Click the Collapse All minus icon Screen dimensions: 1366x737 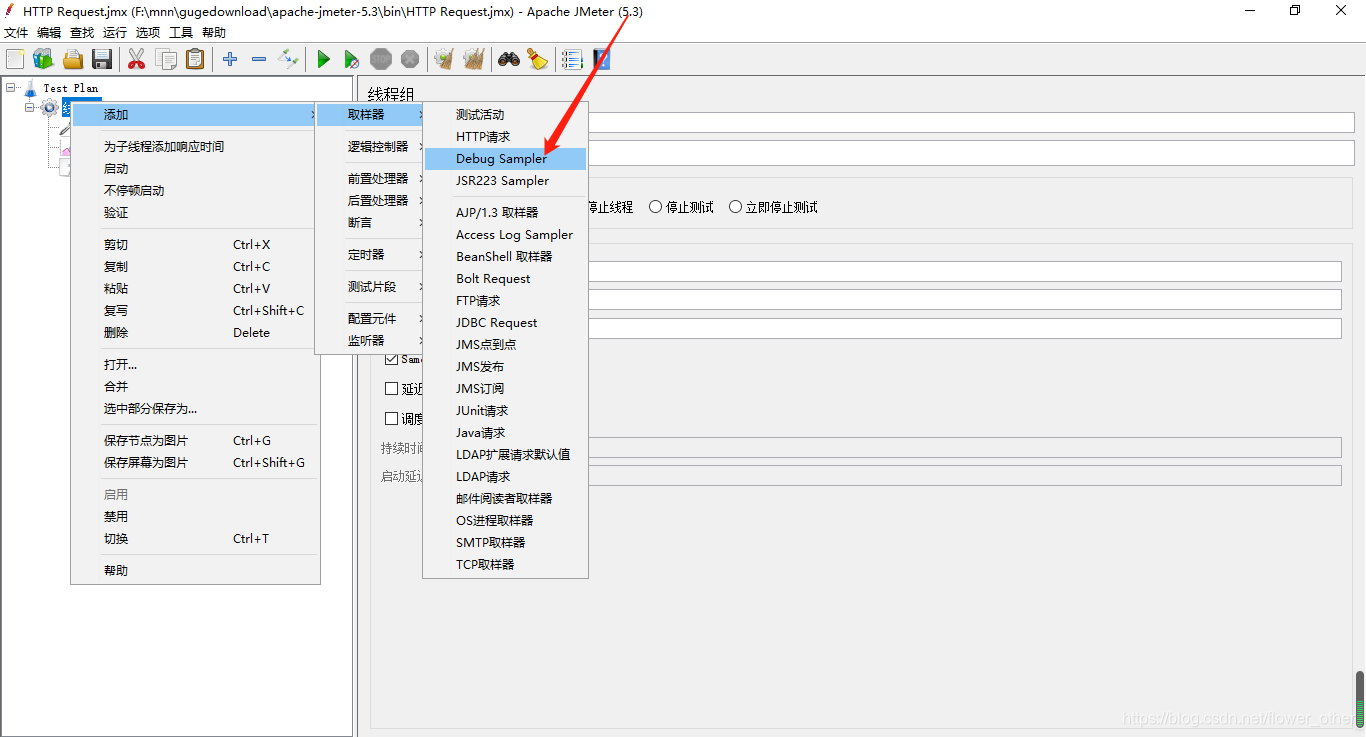tap(259, 59)
